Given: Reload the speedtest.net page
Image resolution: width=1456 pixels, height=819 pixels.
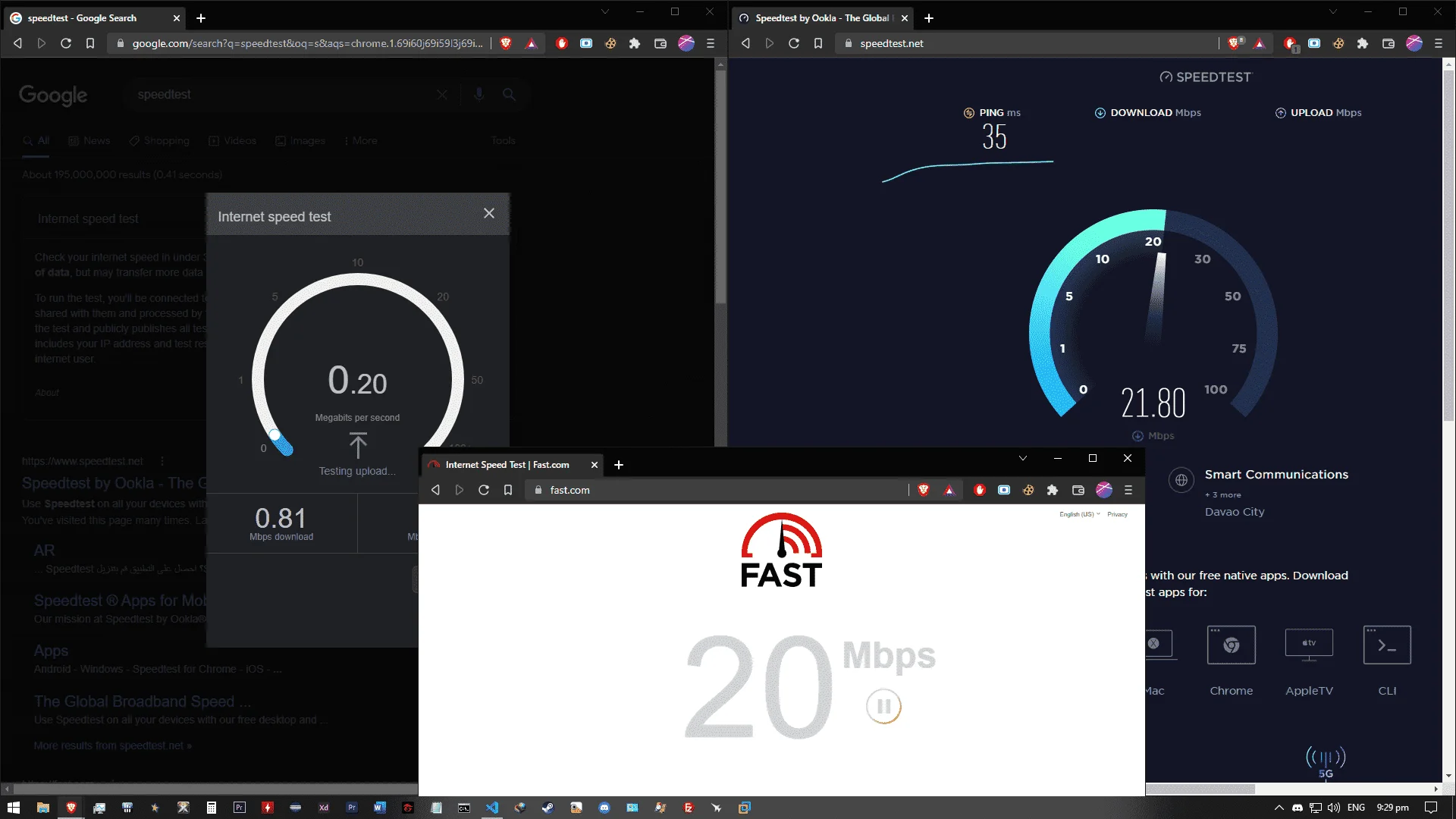Looking at the screenshot, I should click(x=794, y=43).
